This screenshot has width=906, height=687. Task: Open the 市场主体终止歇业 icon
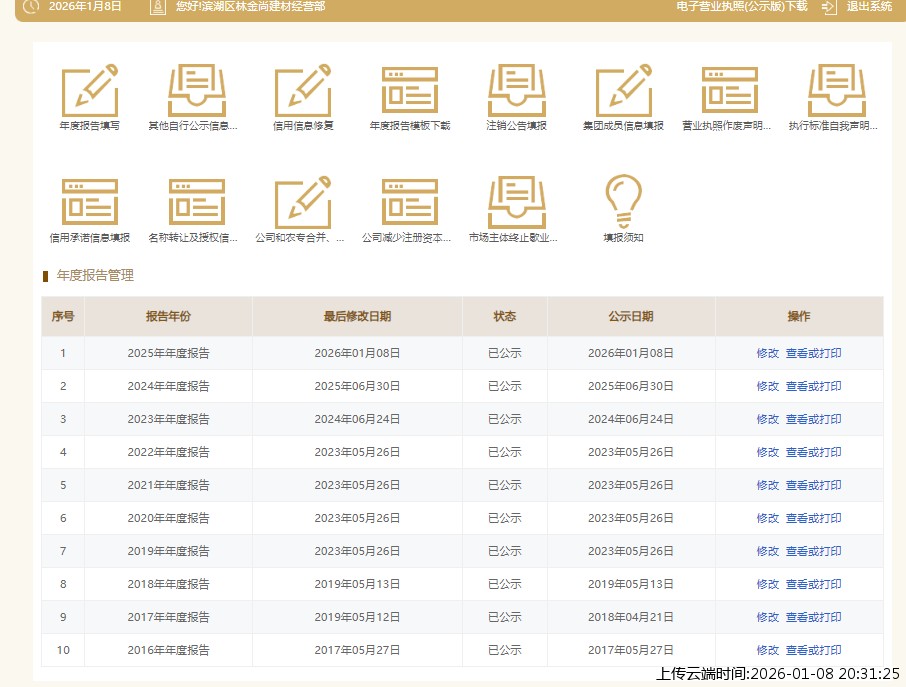[x=516, y=203]
